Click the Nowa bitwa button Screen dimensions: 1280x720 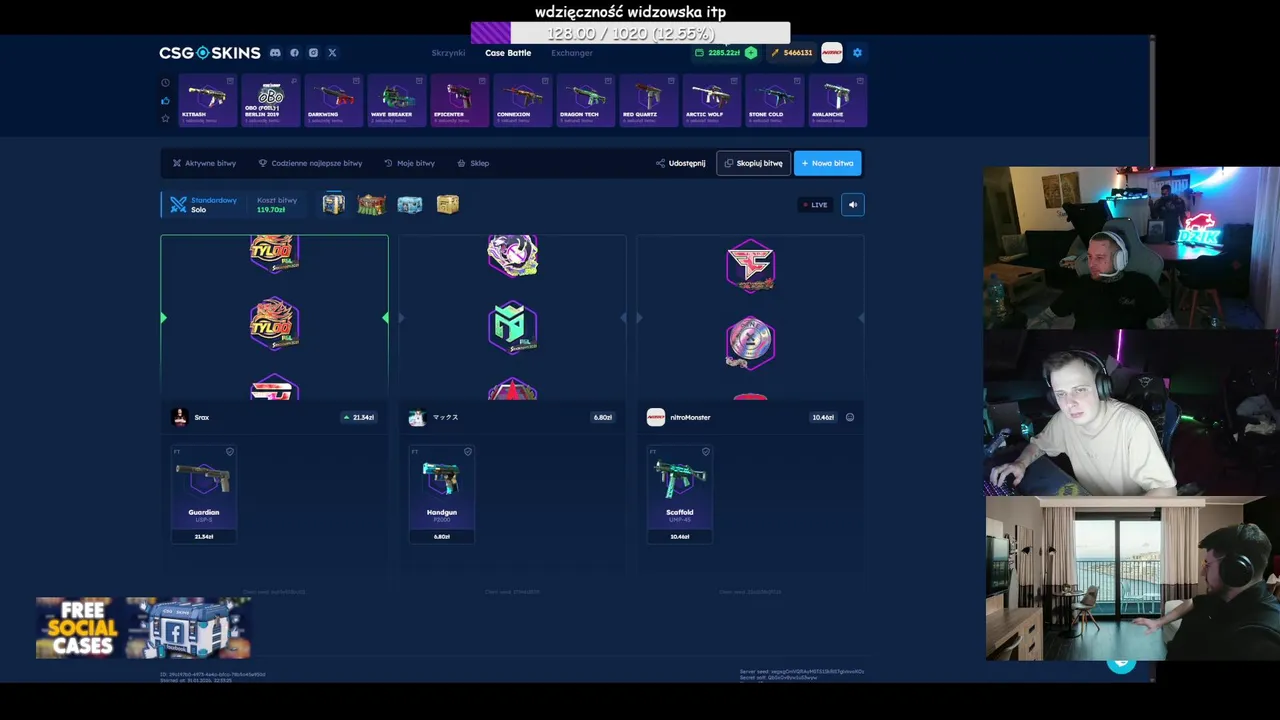[x=828, y=163]
